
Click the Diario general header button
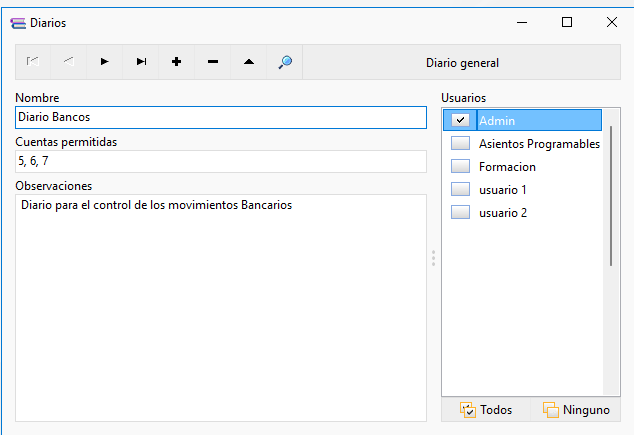pyautogui.click(x=462, y=62)
